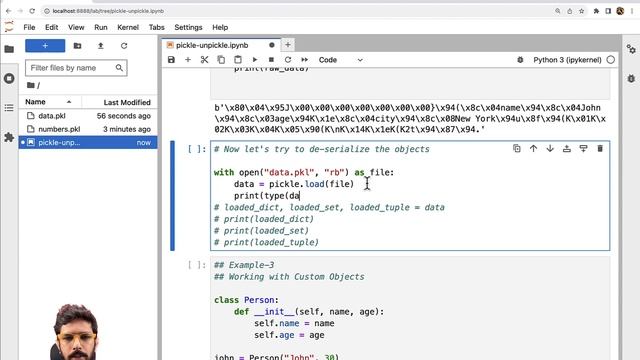
Task: Sort files by Last Modified column
Action: coord(119,102)
